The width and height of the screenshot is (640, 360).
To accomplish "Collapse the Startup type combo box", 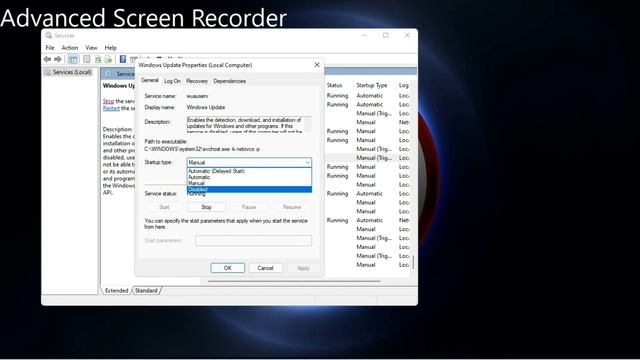I will pos(307,162).
